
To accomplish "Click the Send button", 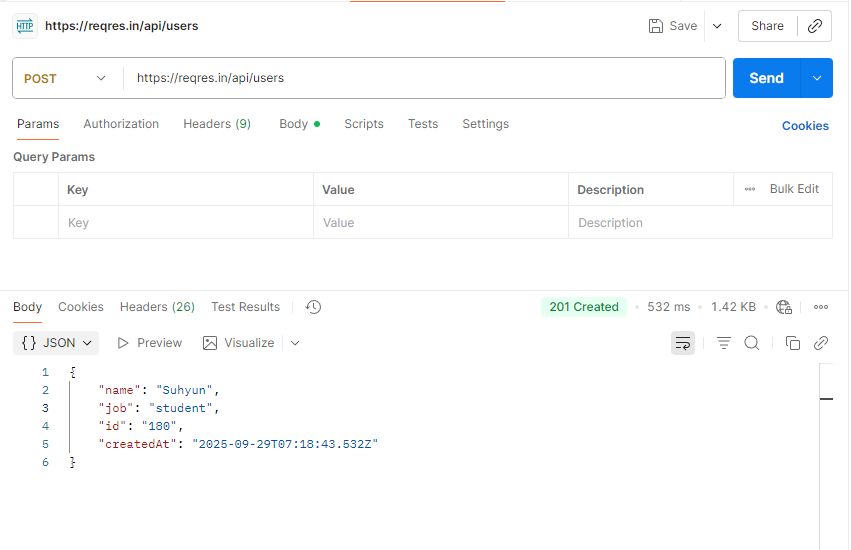I will click(766, 78).
